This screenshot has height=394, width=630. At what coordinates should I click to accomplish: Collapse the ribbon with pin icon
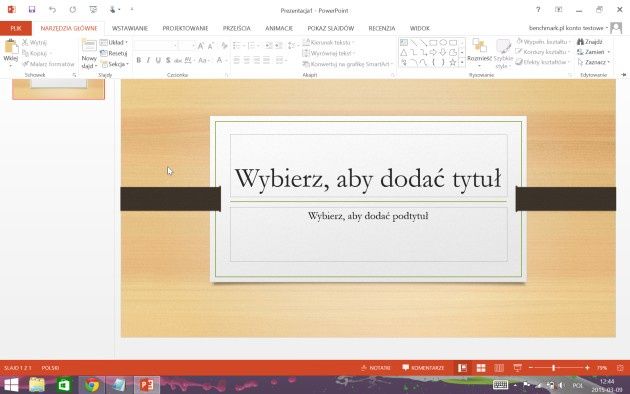[x=623, y=75]
